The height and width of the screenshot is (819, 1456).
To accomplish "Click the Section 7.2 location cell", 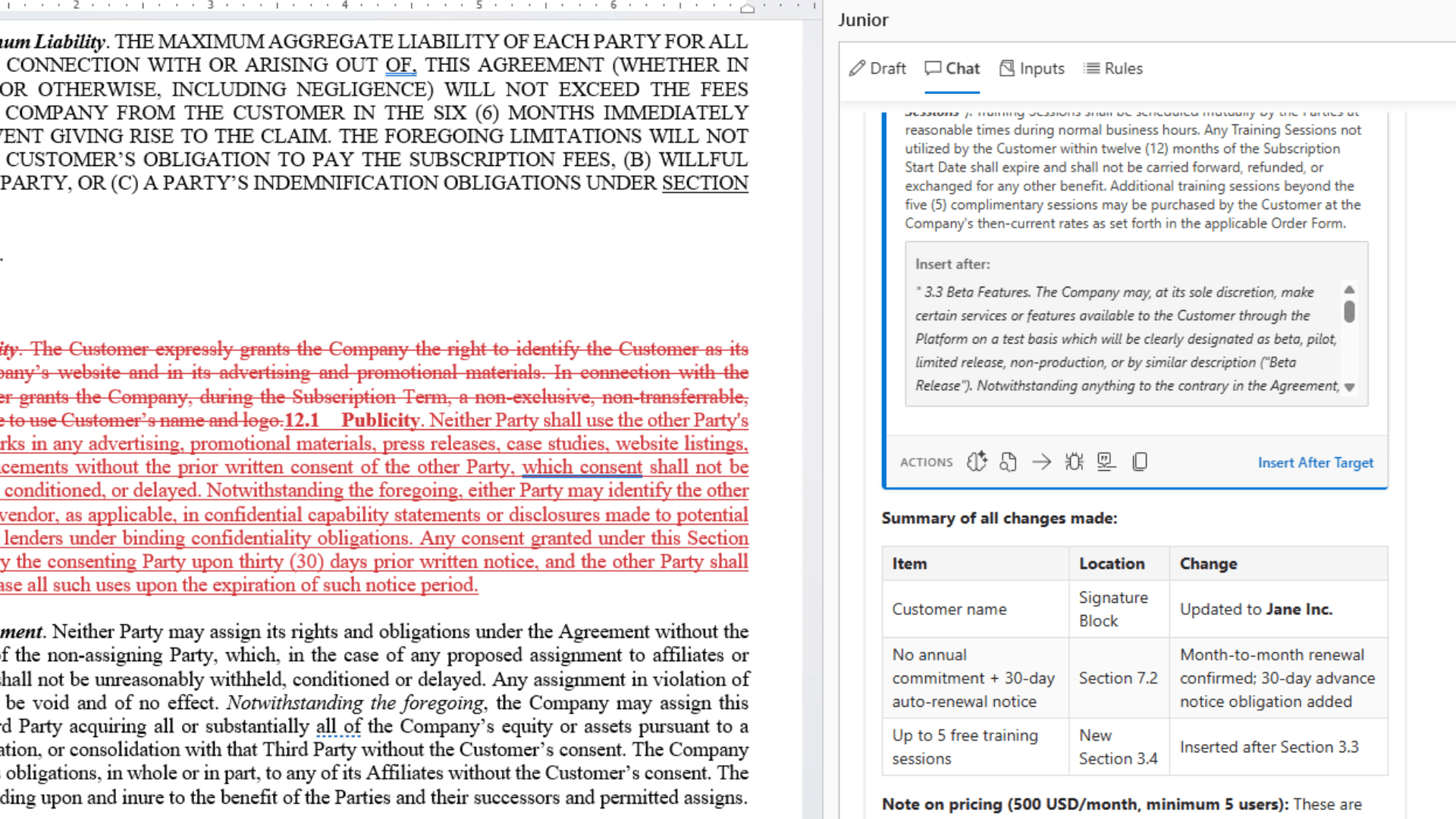I will 1118,678.
